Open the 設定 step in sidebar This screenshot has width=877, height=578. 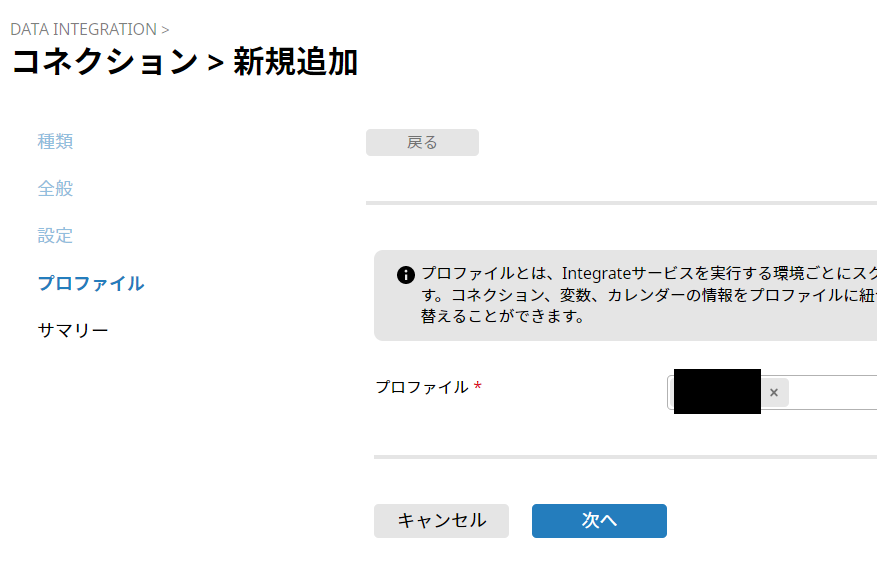[55, 236]
